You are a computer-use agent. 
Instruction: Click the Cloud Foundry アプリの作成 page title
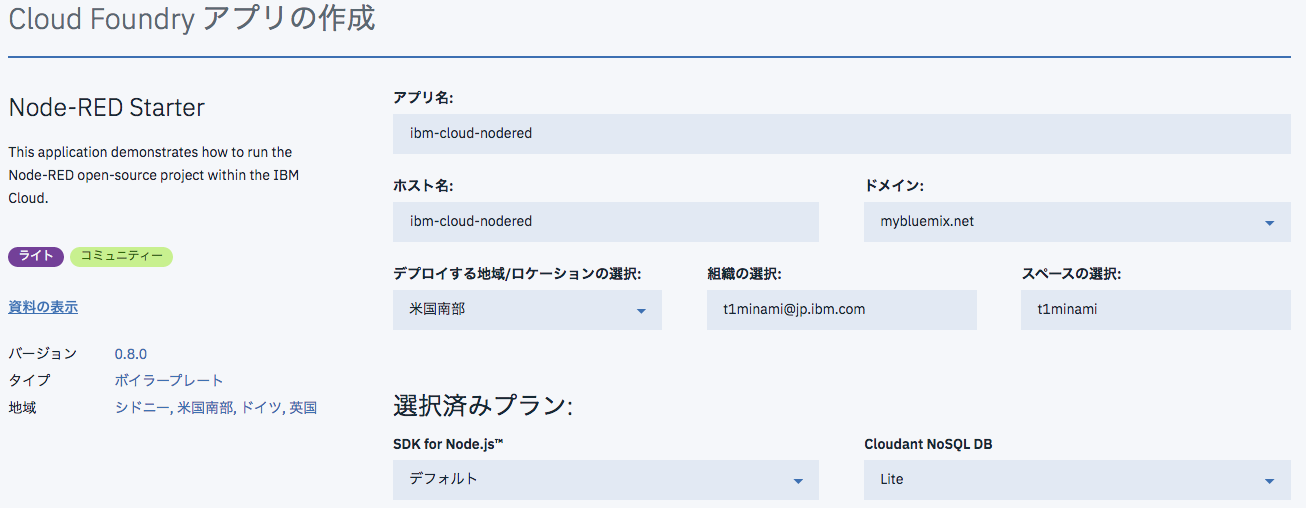tap(192, 19)
